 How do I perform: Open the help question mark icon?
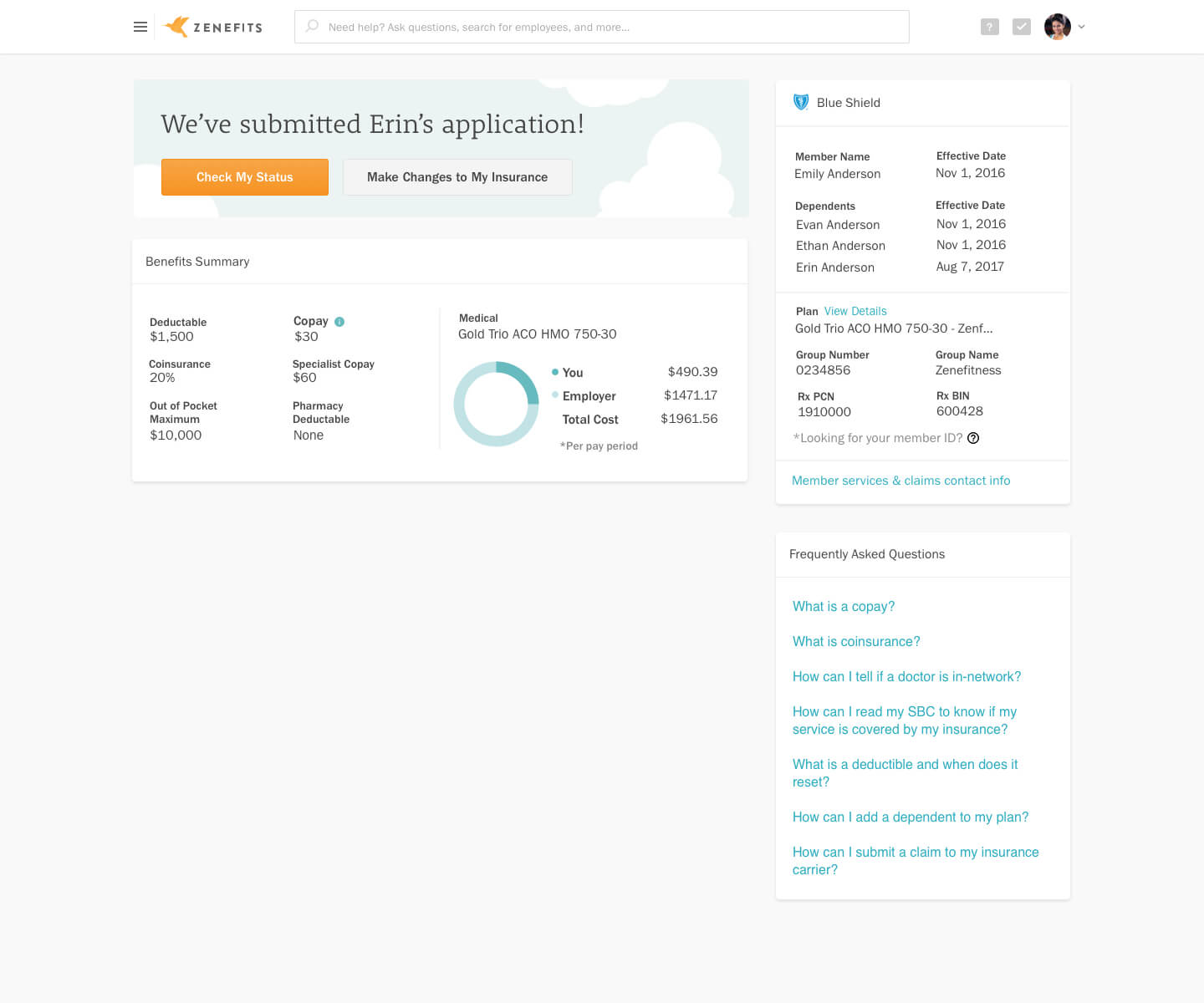989,27
